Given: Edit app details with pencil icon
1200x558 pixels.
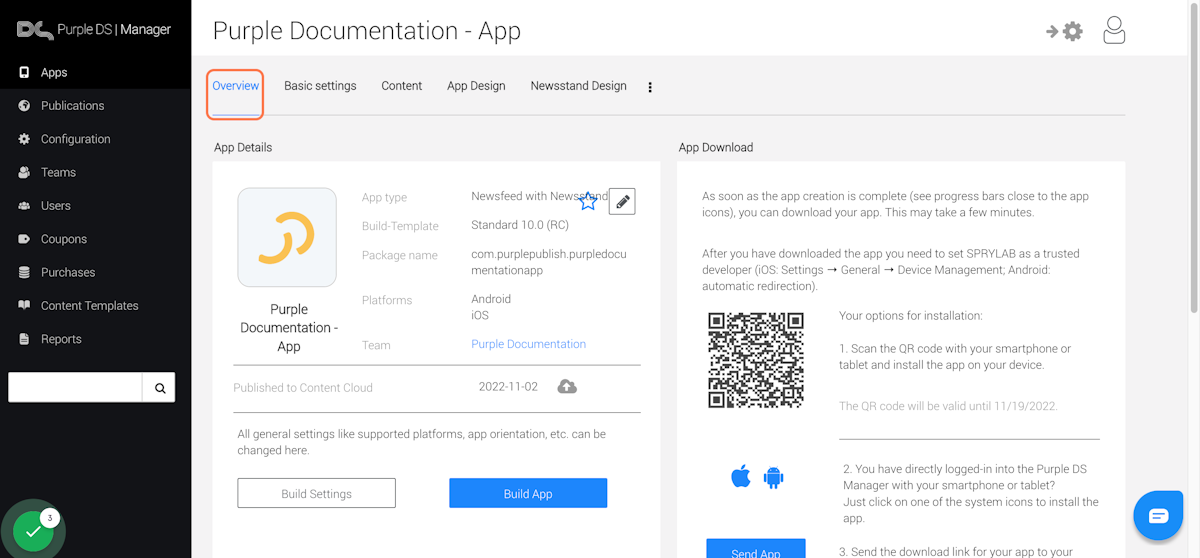Looking at the screenshot, I should point(622,201).
